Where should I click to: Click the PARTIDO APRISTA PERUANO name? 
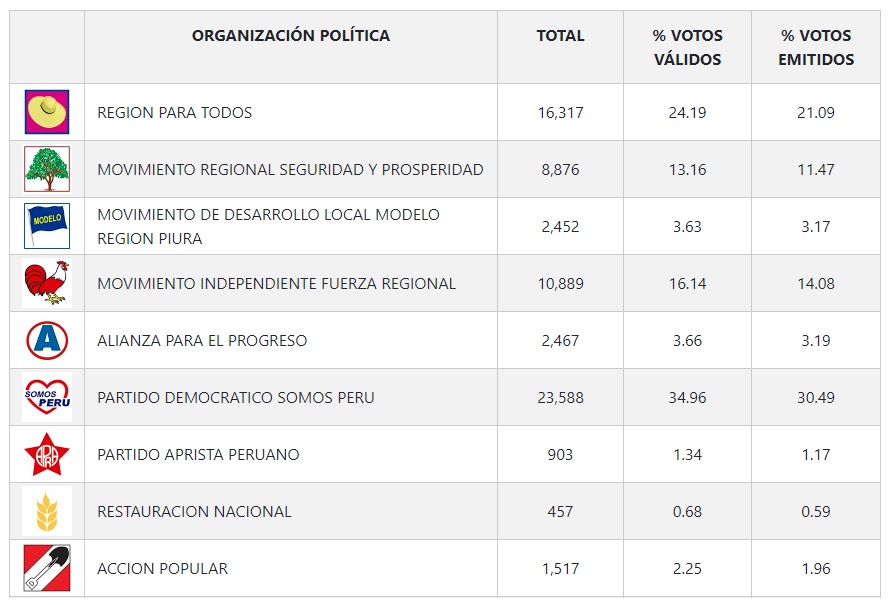pos(198,455)
